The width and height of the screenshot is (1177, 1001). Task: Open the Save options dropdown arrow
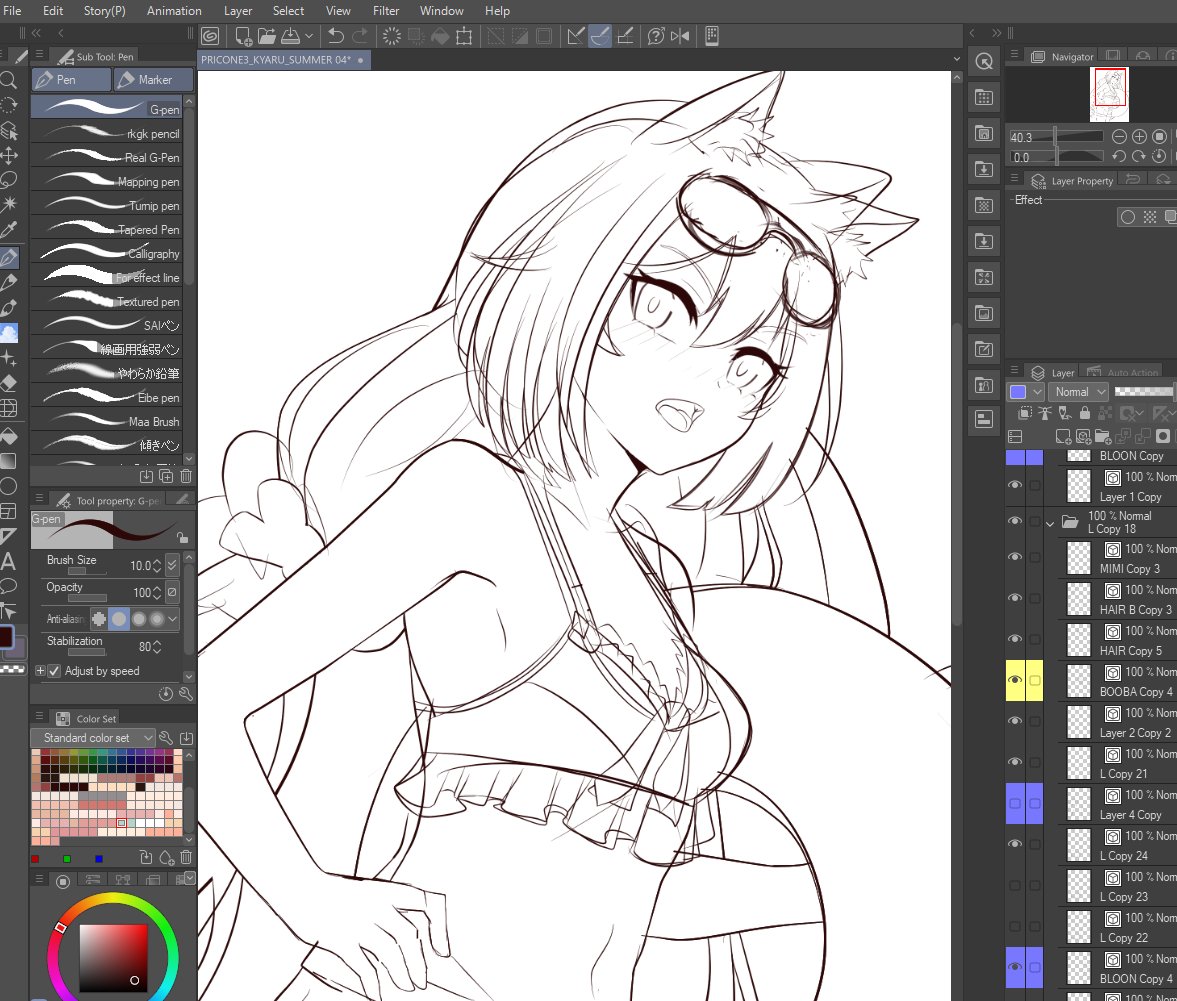pos(309,36)
